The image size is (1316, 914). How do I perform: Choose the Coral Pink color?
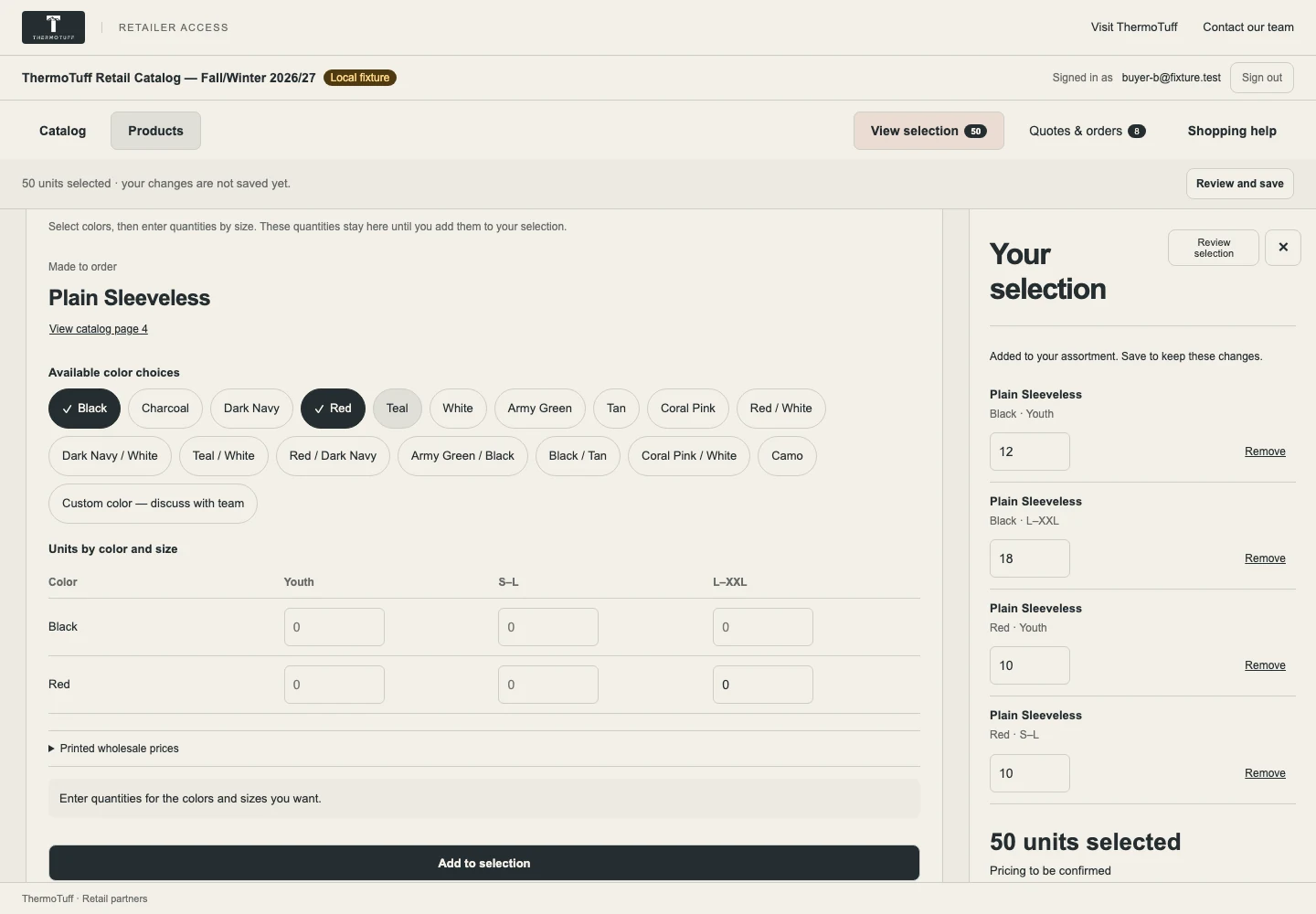[688, 409]
